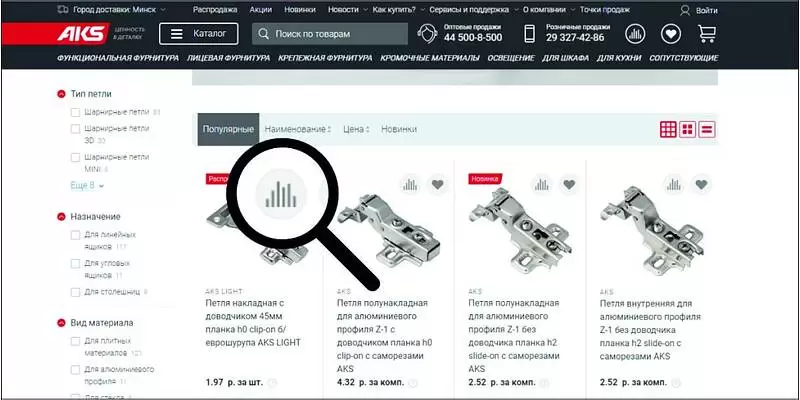
Task: Open the Точки продаж link
Action: [x=605, y=10]
